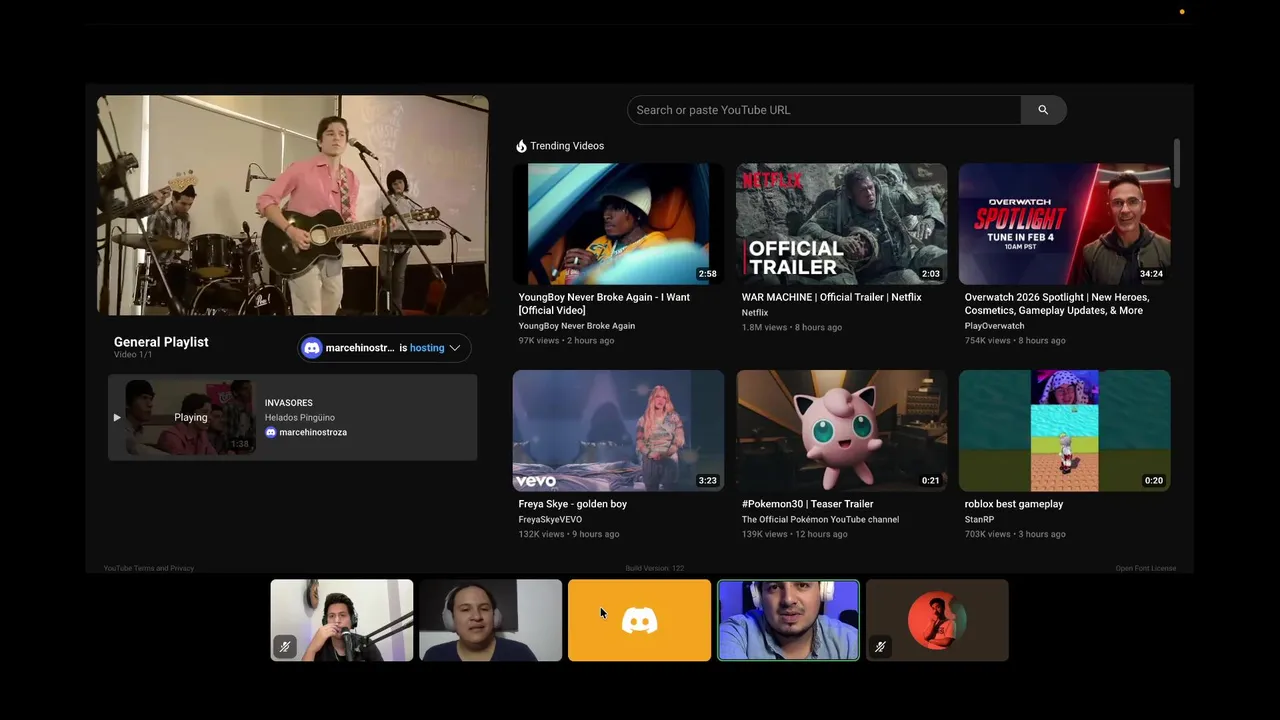Click the title "#Pokemon30 | Teaser Trailer"
The height and width of the screenshot is (720, 1280).
[x=808, y=504]
